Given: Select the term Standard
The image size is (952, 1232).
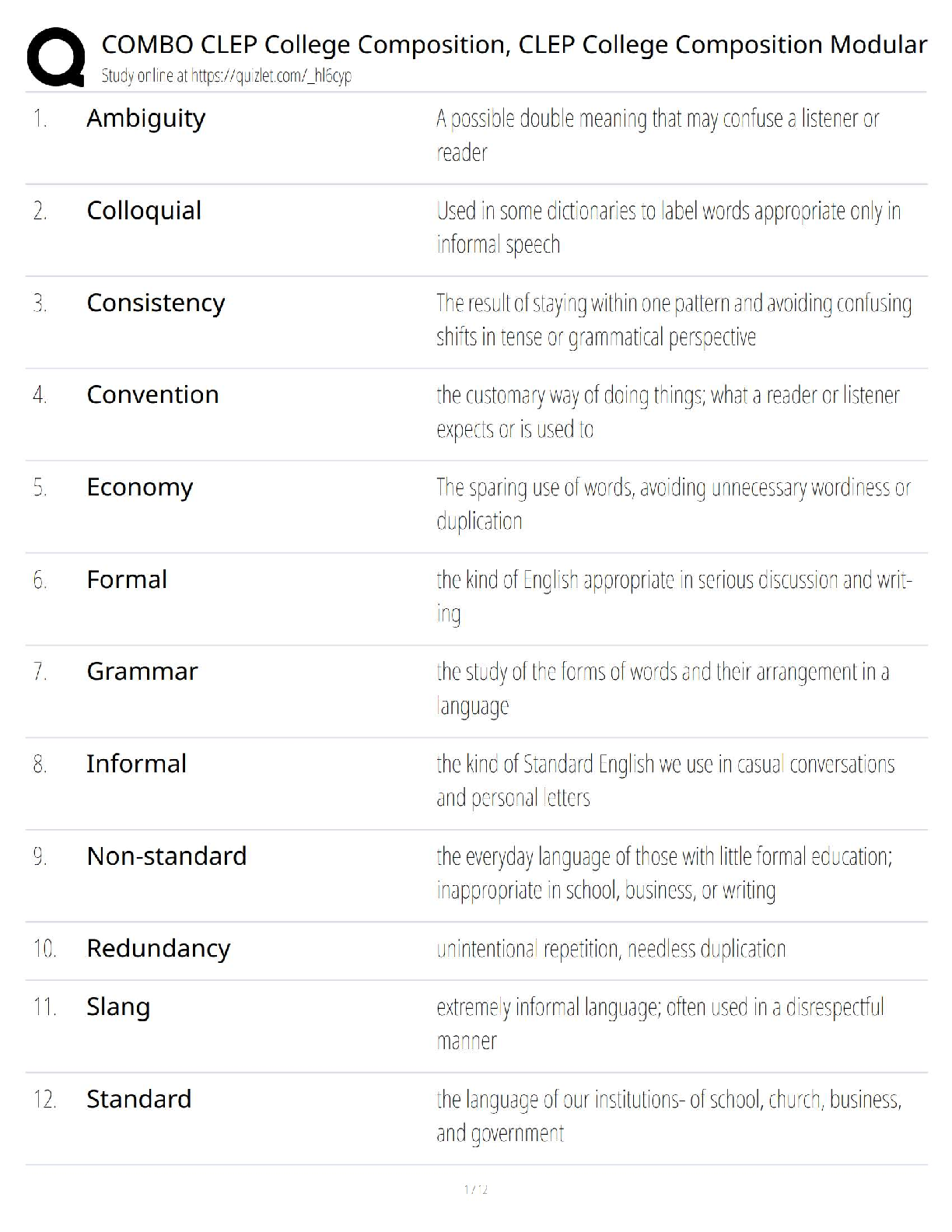Looking at the screenshot, I should point(138,1099).
